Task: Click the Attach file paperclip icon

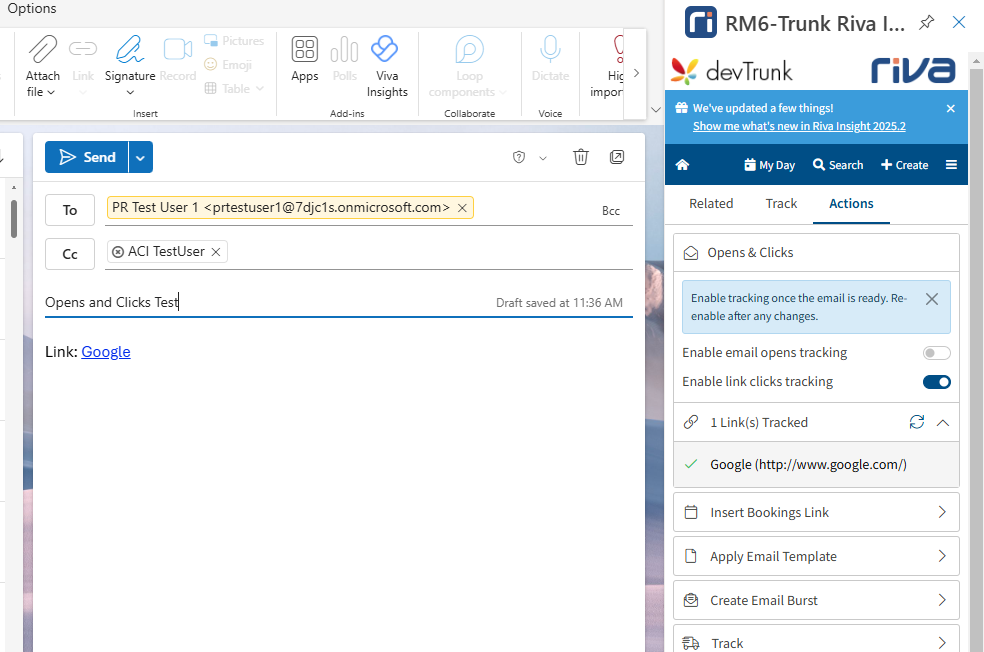Action: tap(42, 50)
